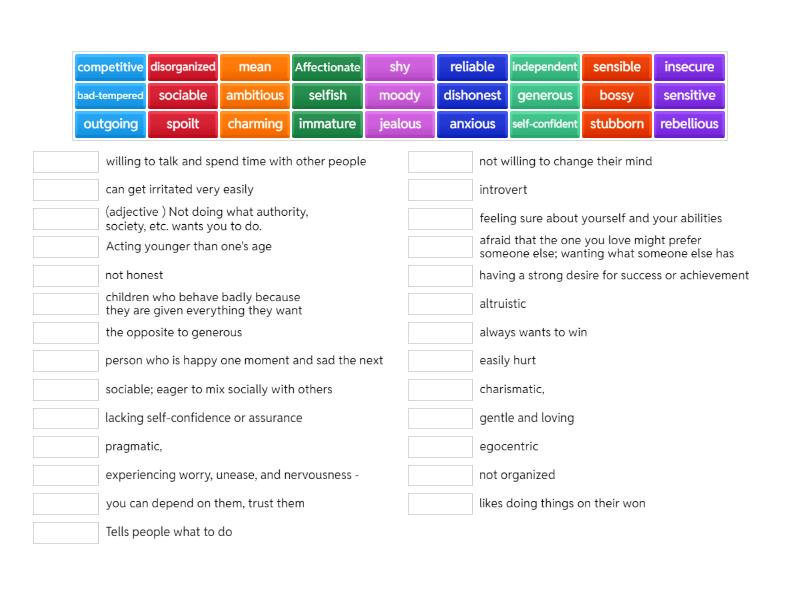This screenshot has height=600, width=800.
Task: Choose the 'Affectionate' green tile
Action: (x=327, y=67)
